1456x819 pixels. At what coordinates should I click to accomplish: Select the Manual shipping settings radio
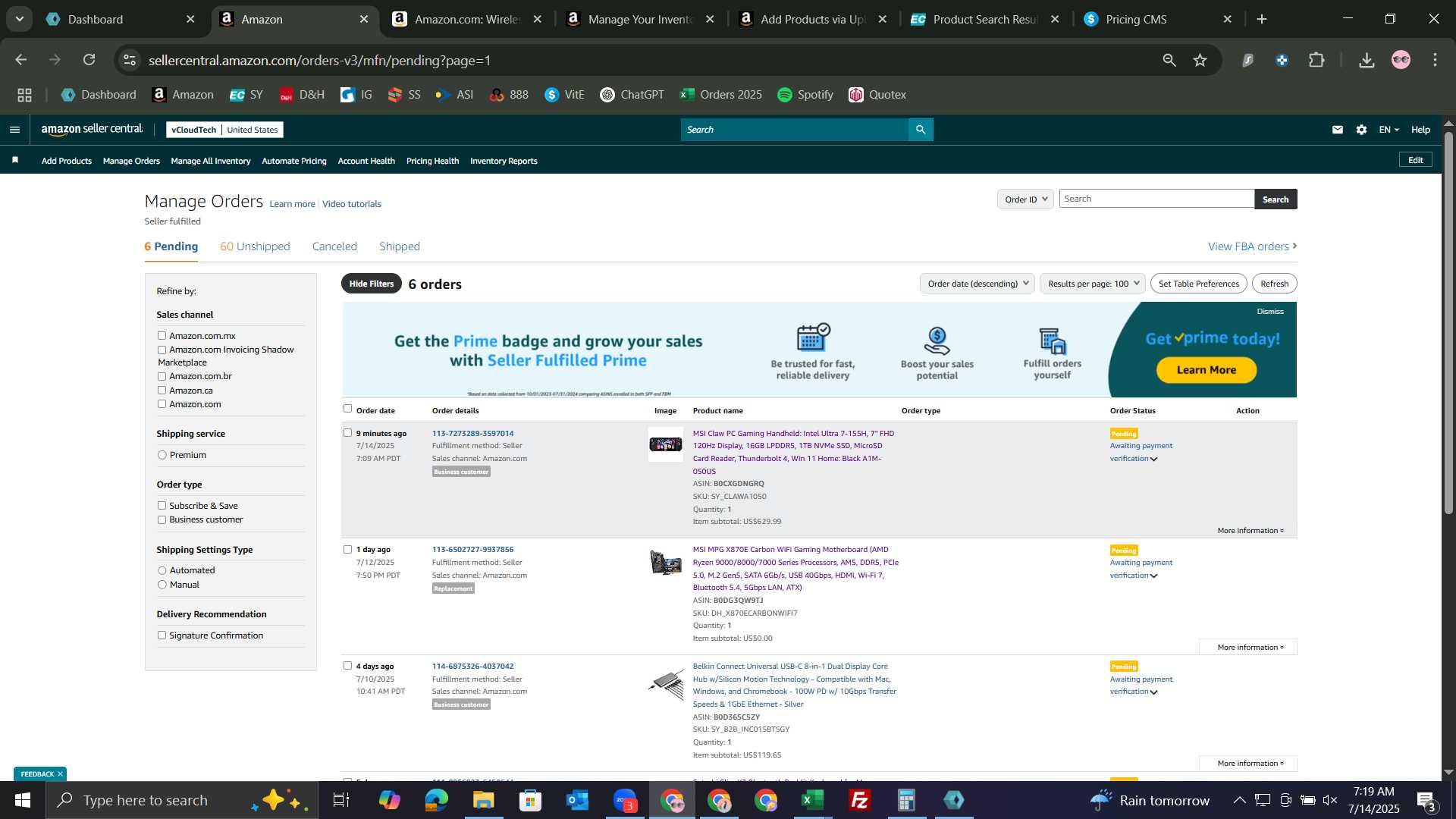[162, 585]
